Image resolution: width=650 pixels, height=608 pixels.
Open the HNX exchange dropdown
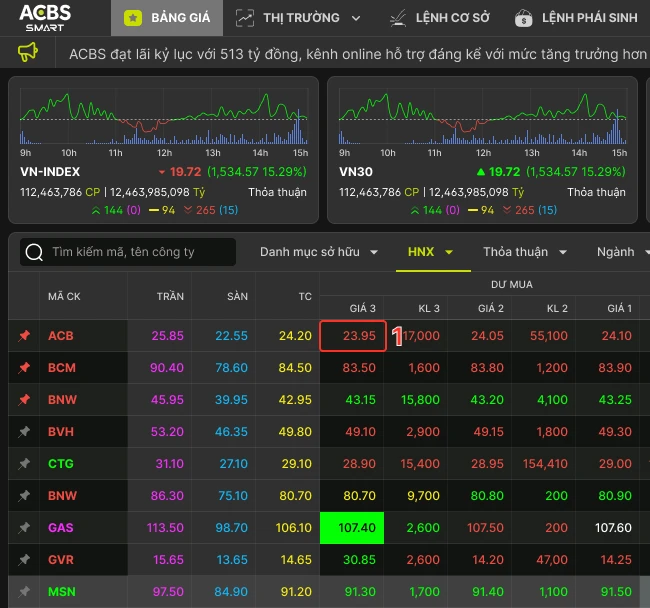pos(430,252)
